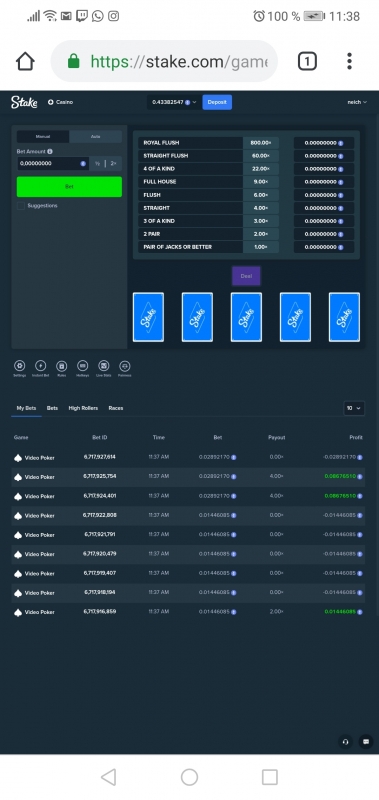379x800 pixels.
Task: Tap the Android home circle button
Action: (189, 777)
